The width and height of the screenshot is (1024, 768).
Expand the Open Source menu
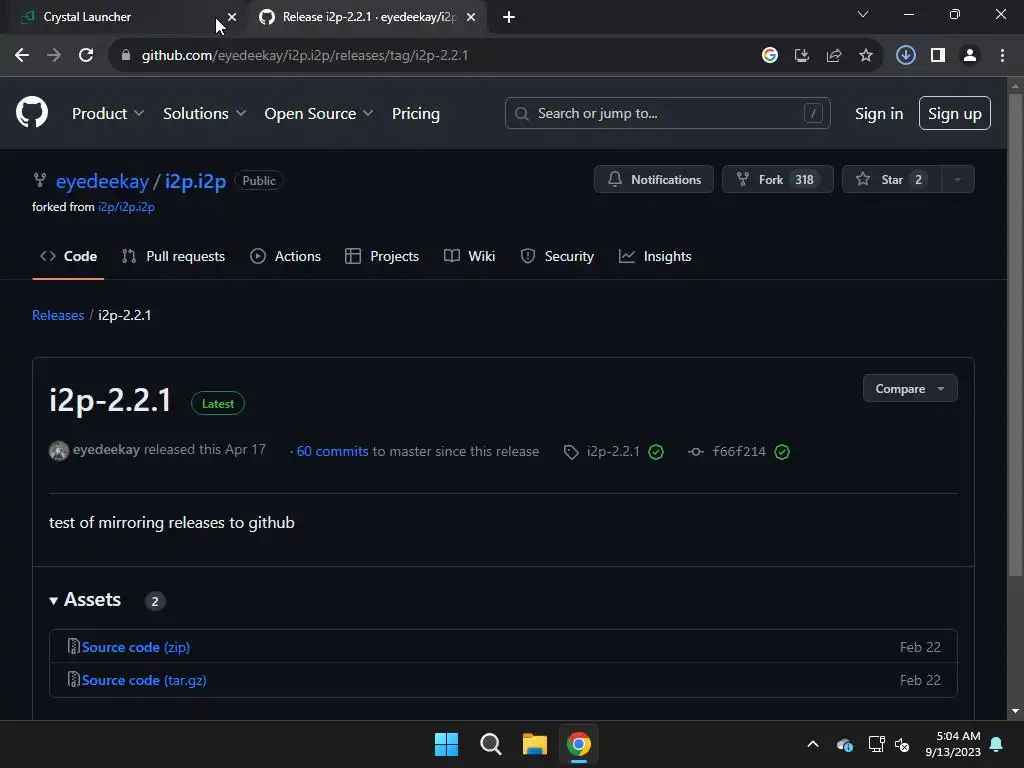tap(319, 114)
